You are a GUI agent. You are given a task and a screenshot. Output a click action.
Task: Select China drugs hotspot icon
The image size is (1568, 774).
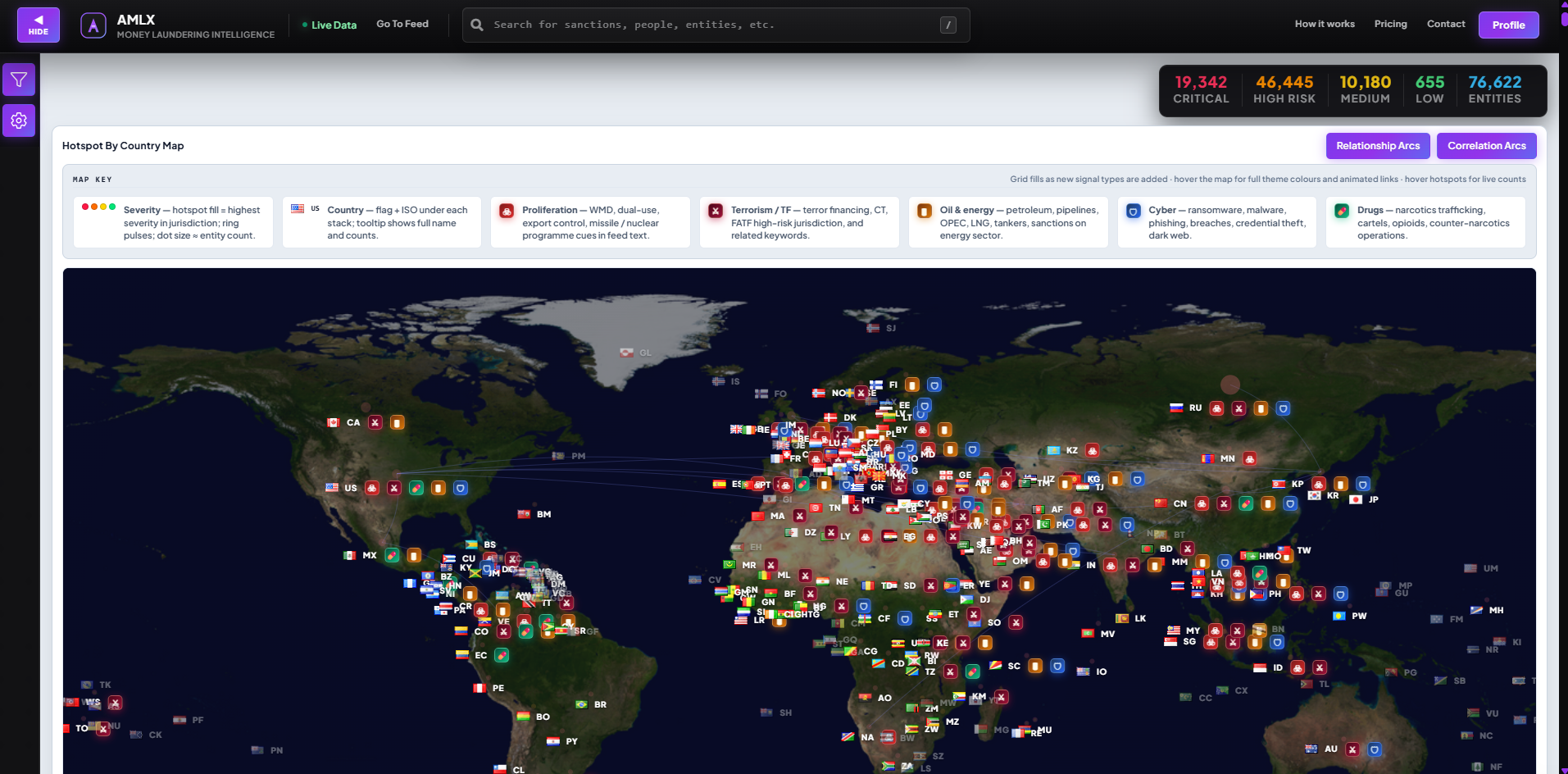[x=1246, y=503]
